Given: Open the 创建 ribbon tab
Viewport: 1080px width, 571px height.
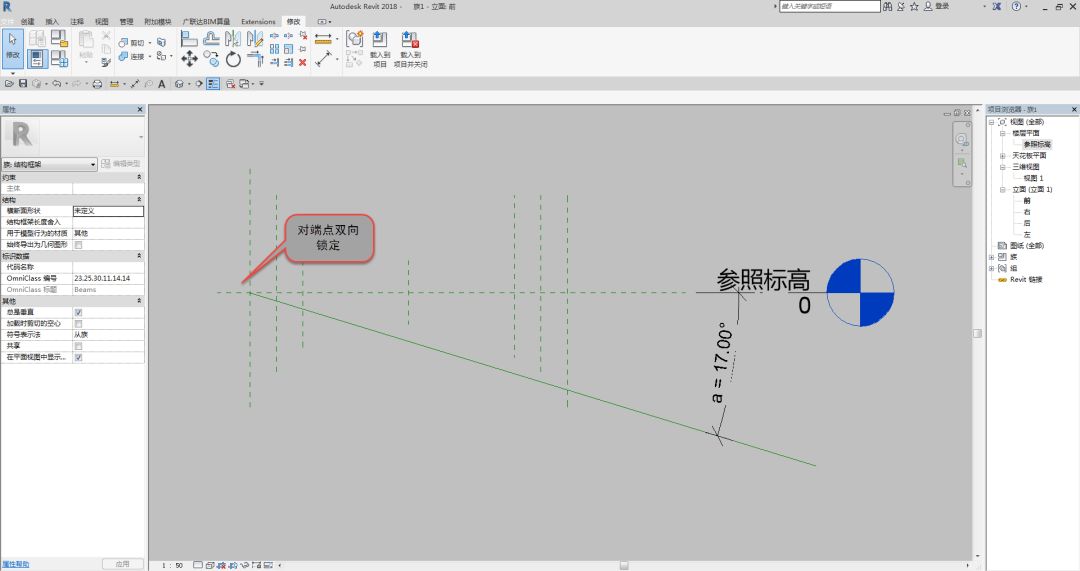Looking at the screenshot, I should tap(28, 21).
